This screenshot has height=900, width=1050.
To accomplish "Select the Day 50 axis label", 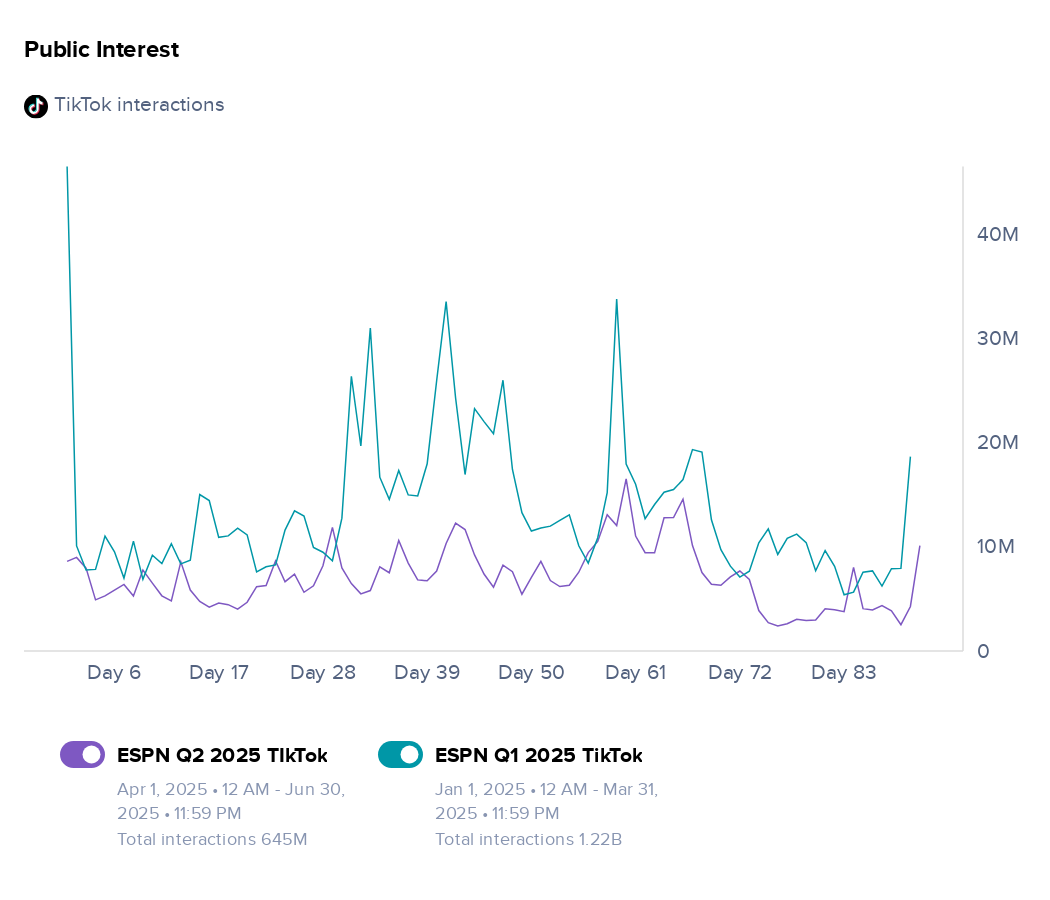I will pyautogui.click(x=531, y=672).
